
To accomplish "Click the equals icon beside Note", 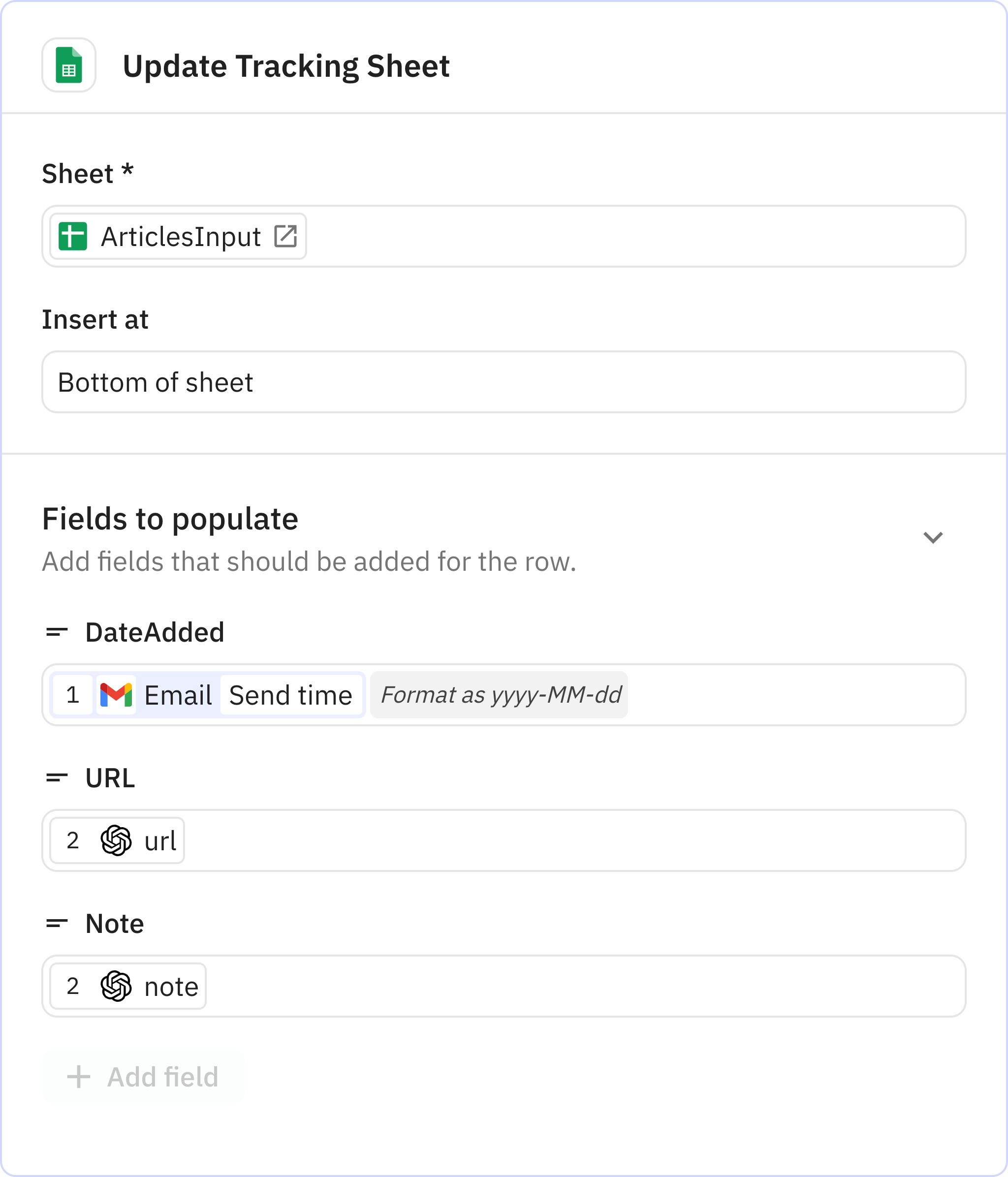I will [56, 924].
